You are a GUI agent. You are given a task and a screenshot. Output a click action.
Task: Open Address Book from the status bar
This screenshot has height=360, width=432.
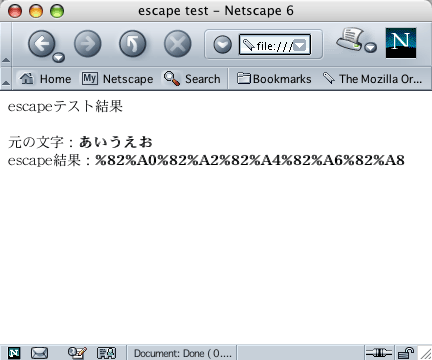[106, 353]
